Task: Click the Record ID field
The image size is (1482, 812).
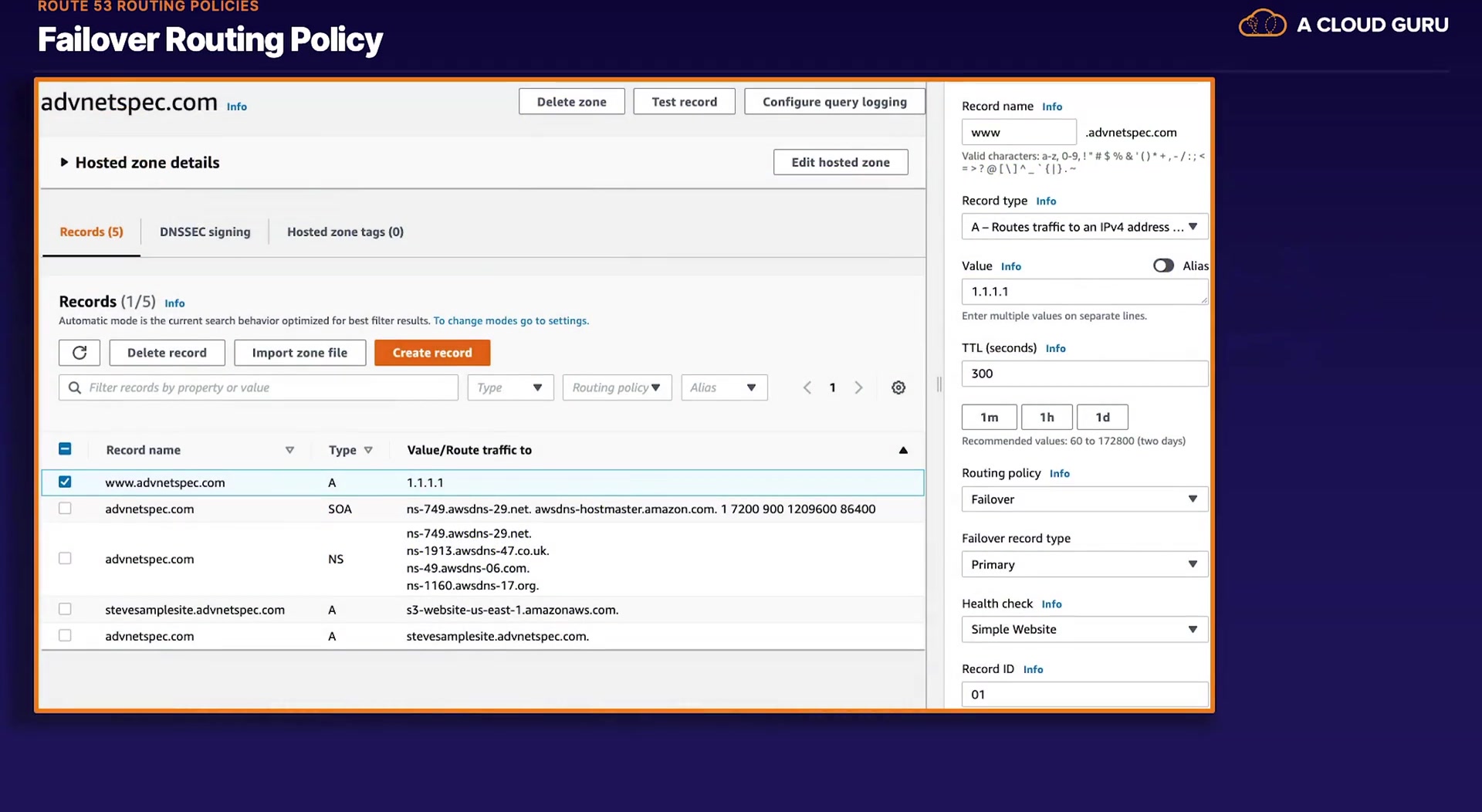Action: 1084,695
